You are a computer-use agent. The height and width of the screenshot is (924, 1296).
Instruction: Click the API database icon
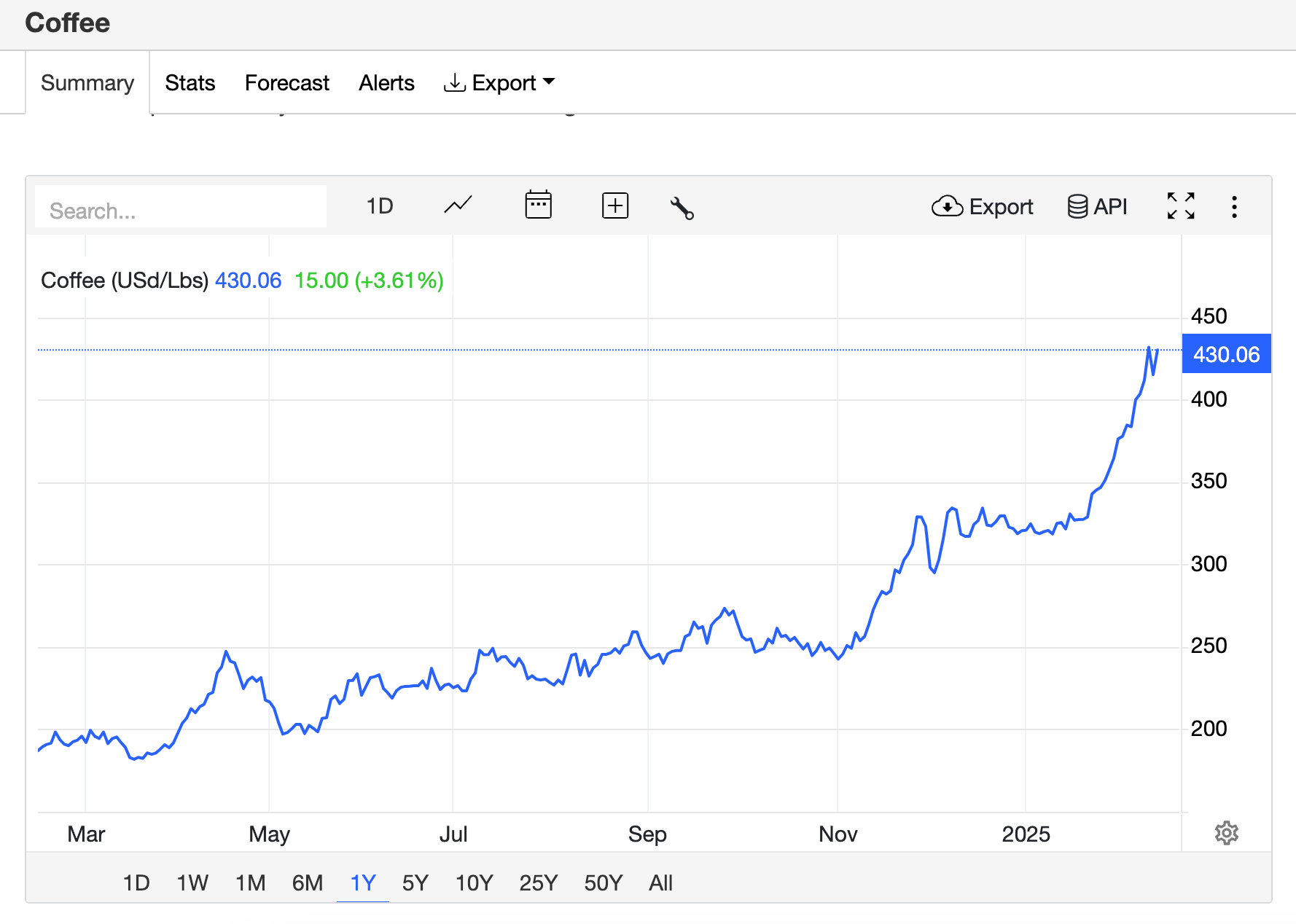1097,207
